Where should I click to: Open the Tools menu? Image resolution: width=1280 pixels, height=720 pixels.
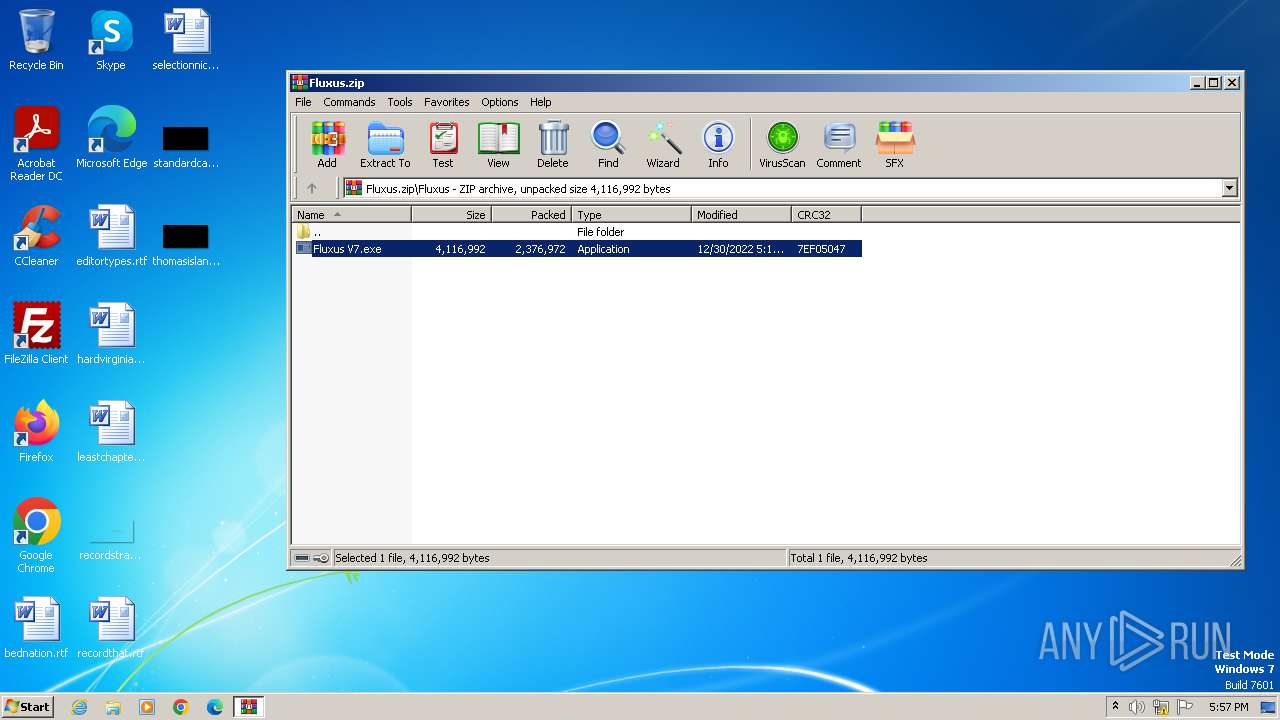click(400, 102)
